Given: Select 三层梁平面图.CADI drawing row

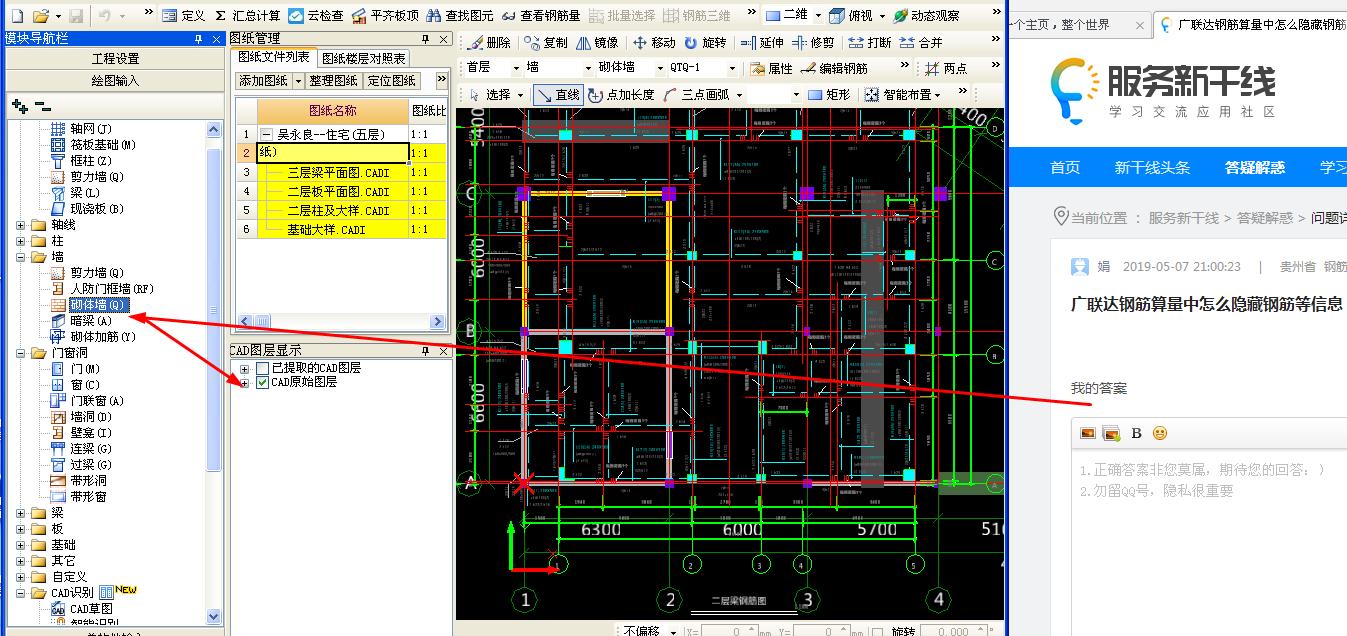Looking at the screenshot, I should click(338, 172).
